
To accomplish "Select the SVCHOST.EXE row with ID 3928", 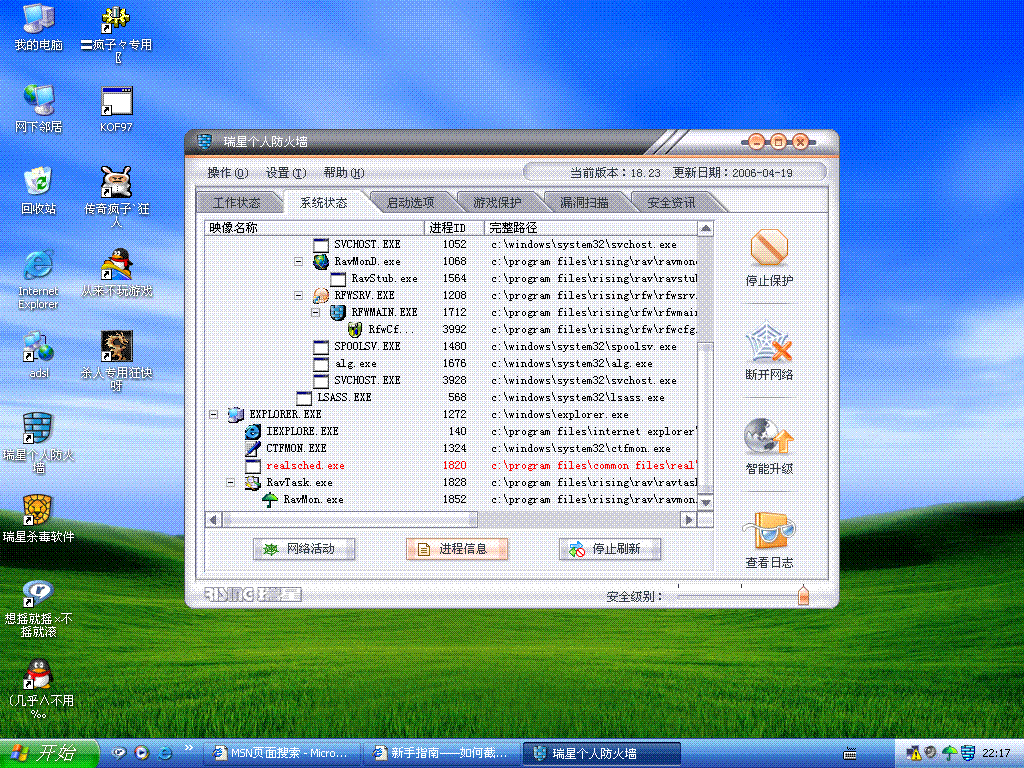I will click(451, 380).
